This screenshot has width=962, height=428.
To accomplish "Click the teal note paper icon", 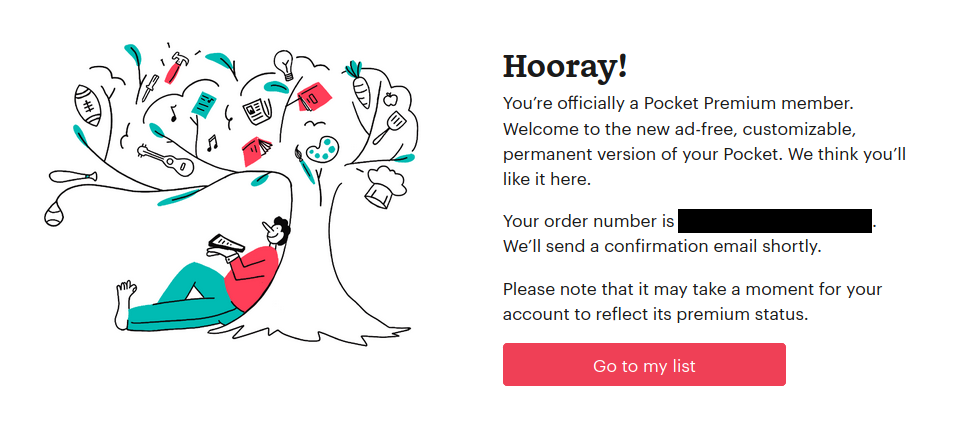I will point(204,104).
